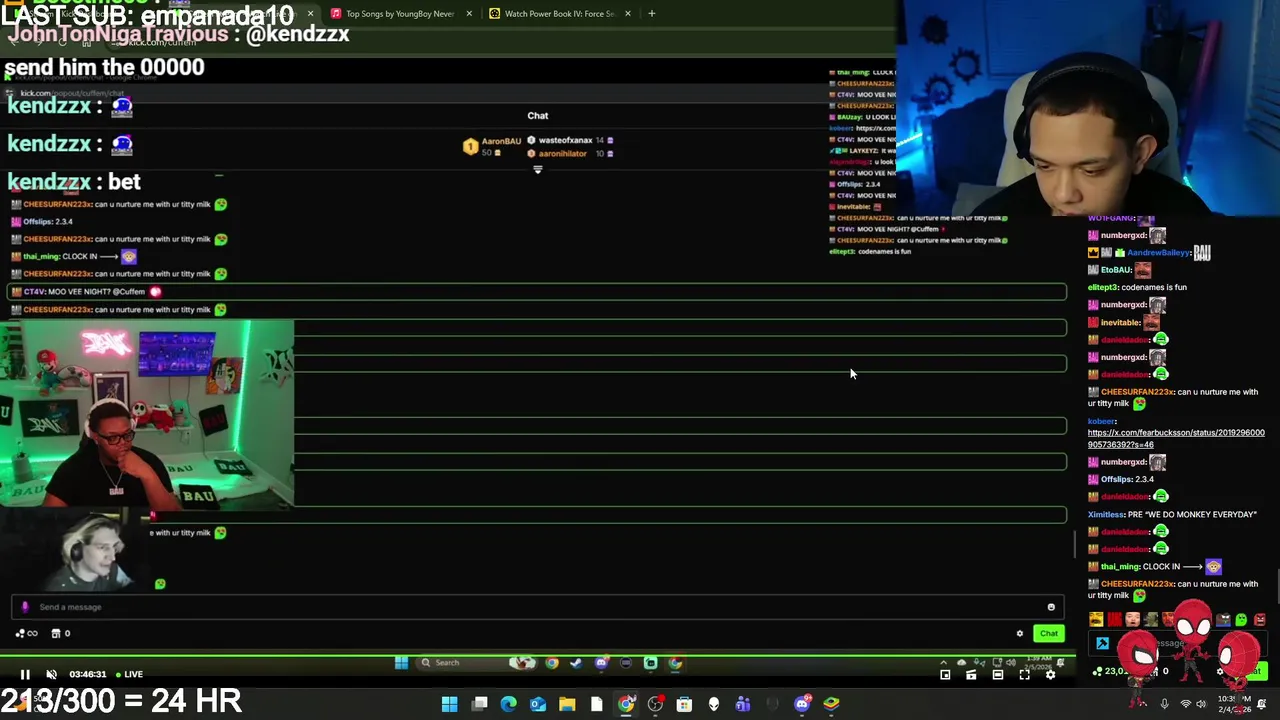Click the large streamer webcam with green lights

click(x=147, y=414)
